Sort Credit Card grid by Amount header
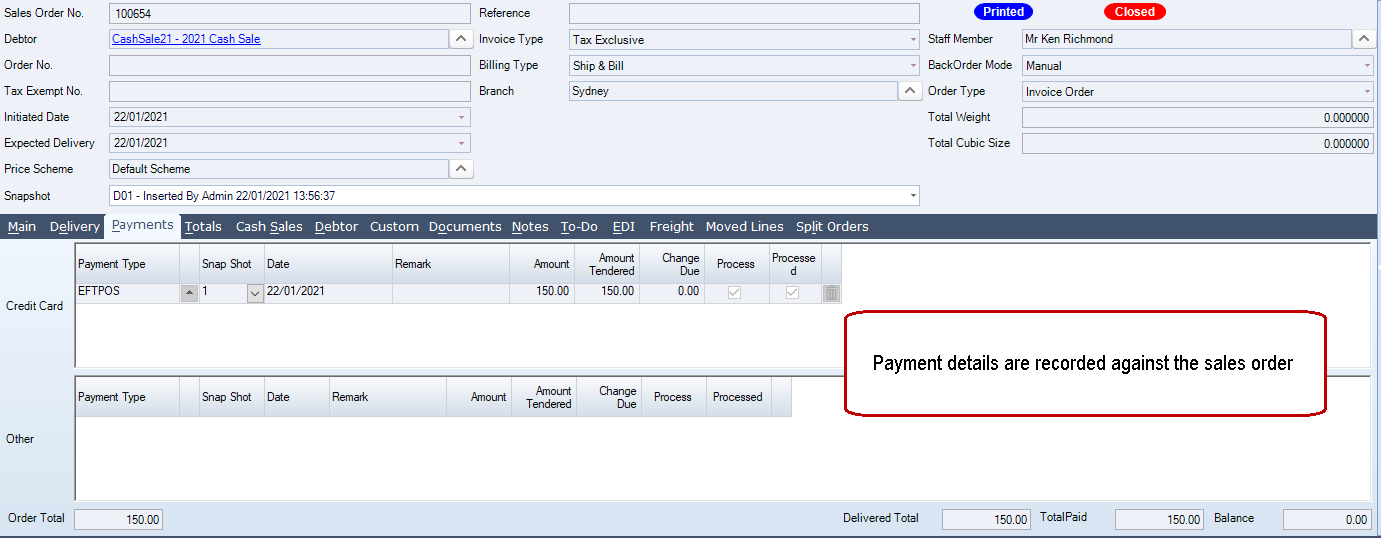This screenshot has width=1381, height=538. [541, 264]
